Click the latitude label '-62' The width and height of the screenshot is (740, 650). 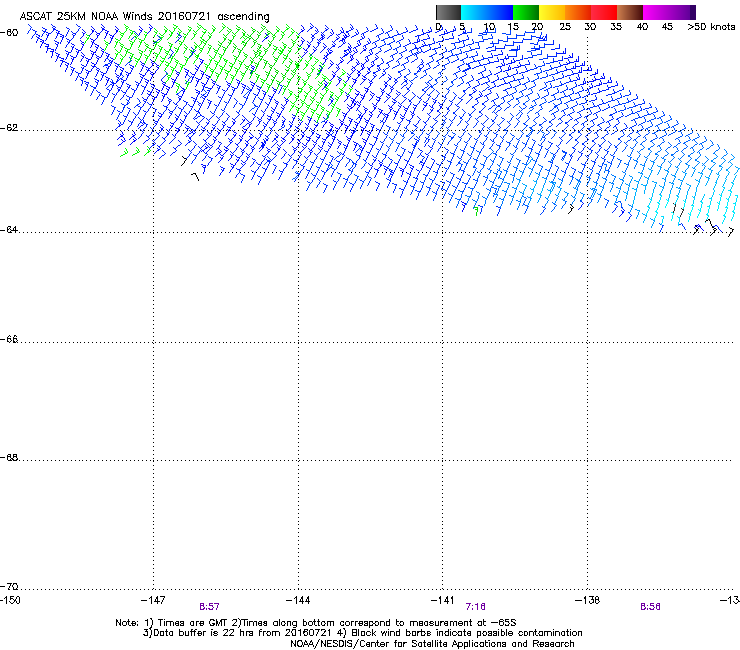point(9,128)
